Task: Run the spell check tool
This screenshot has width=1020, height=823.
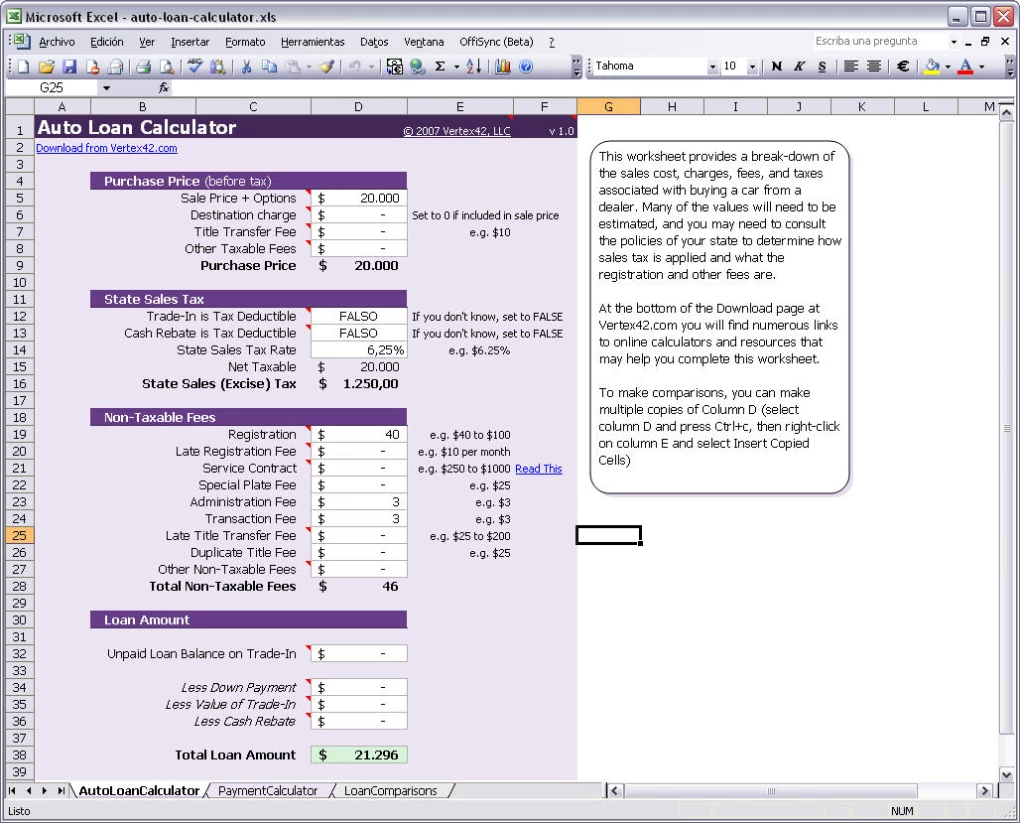Action: 195,67
